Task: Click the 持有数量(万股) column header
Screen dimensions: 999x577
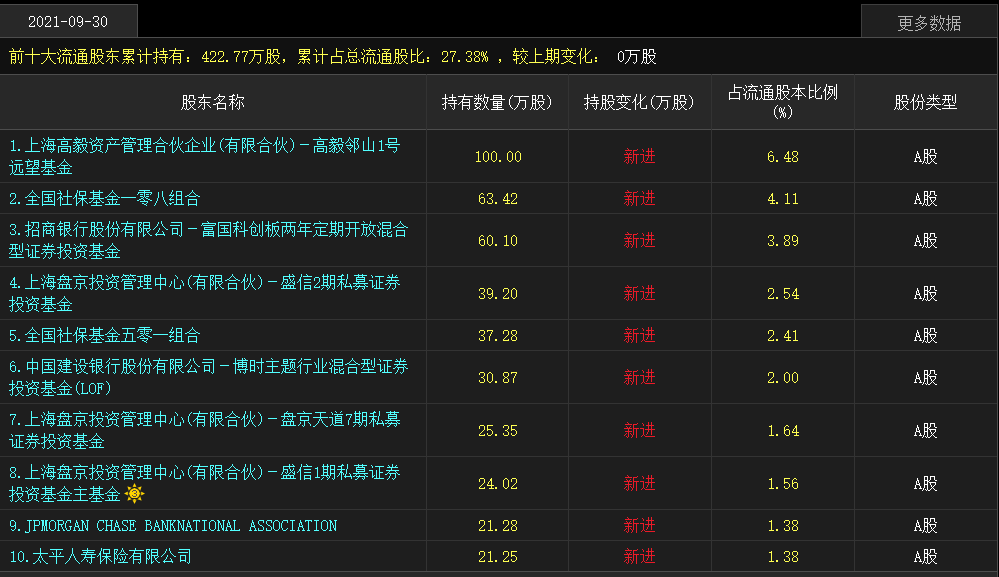Action: click(497, 101)
